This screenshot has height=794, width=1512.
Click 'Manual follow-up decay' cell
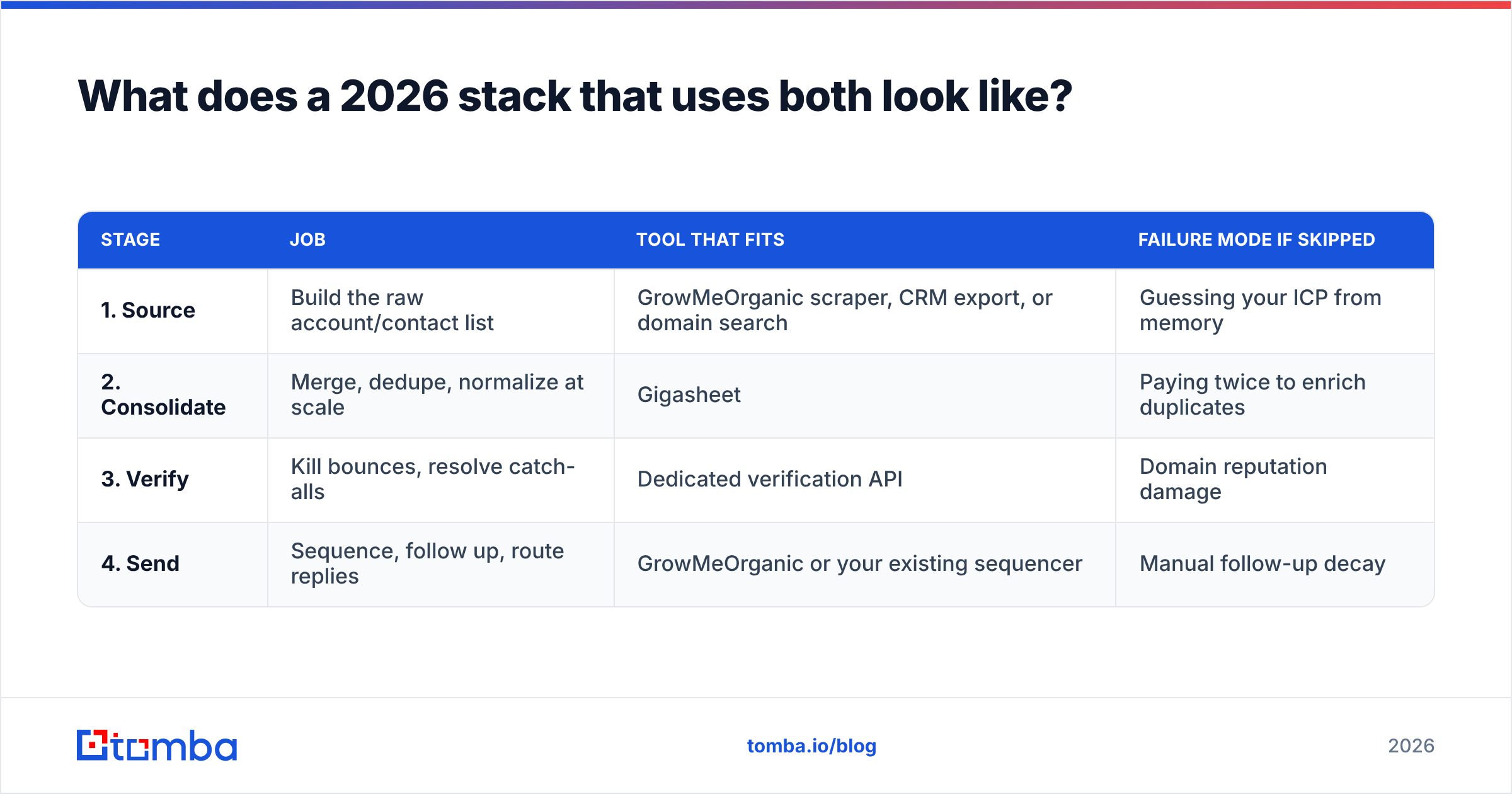[x=1275, y=564]
